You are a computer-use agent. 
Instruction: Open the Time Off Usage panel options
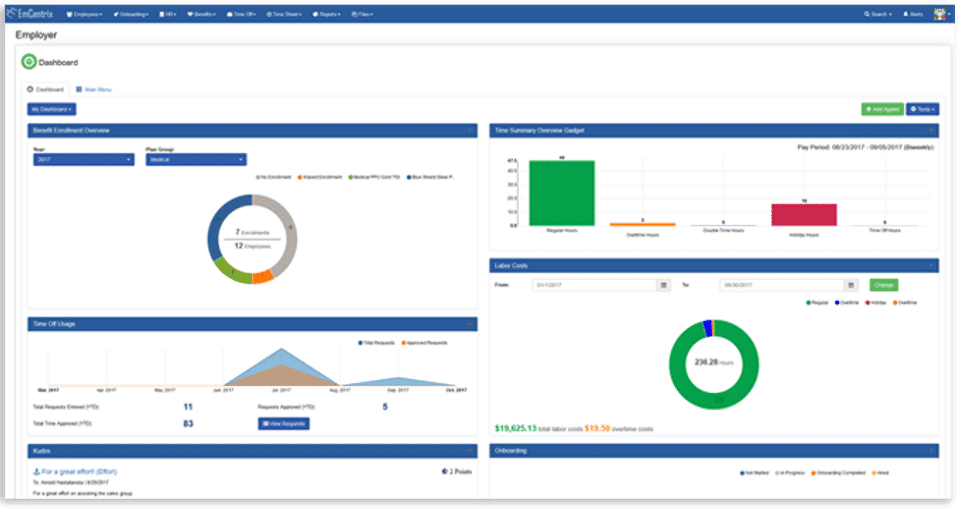tap(470, 324)
